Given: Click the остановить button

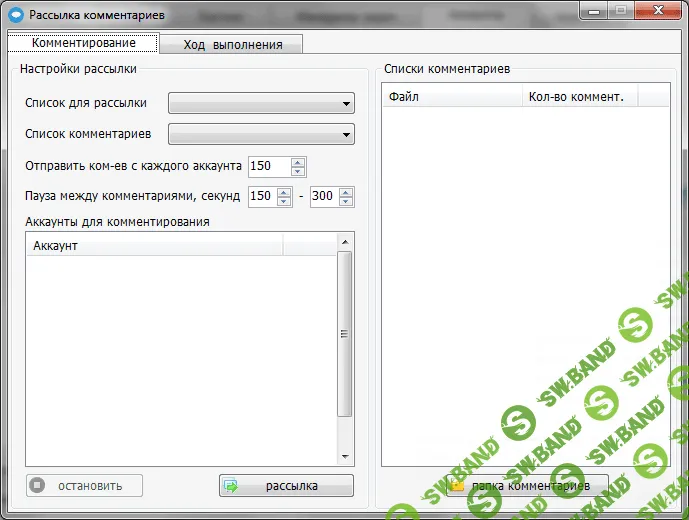Looking at the screenshot, I should point(84,486).
